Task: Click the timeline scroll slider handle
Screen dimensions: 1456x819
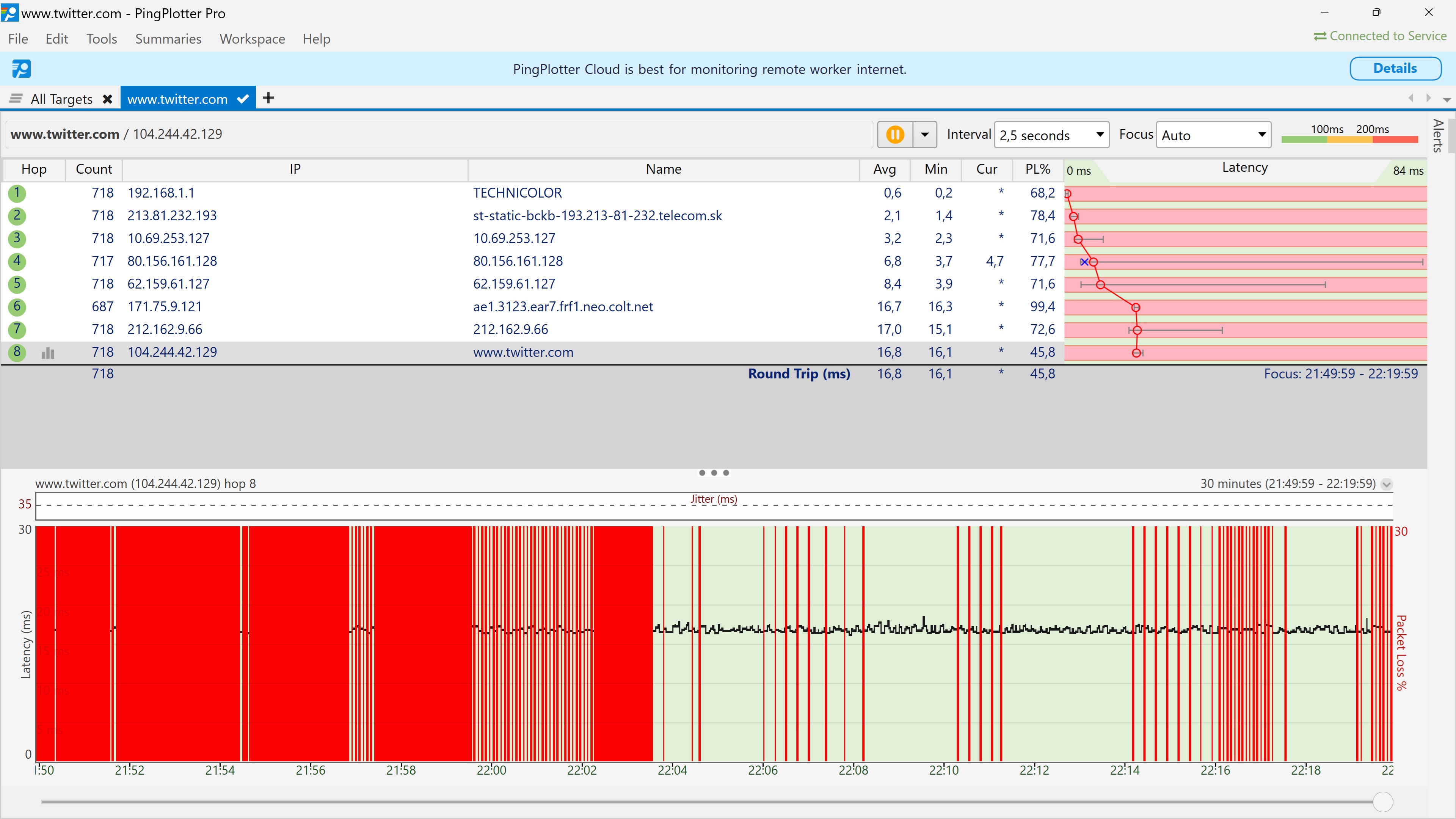Action: (1382, 802)
